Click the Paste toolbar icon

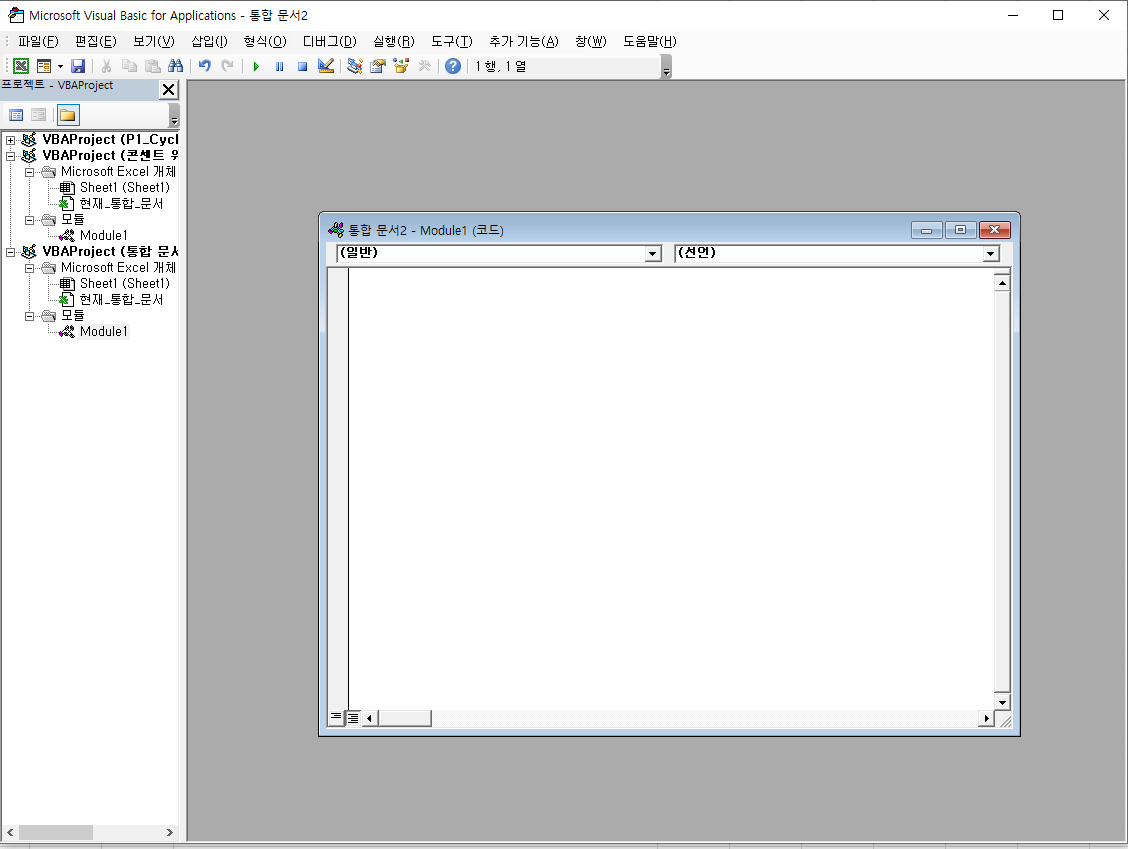point(153,66)
